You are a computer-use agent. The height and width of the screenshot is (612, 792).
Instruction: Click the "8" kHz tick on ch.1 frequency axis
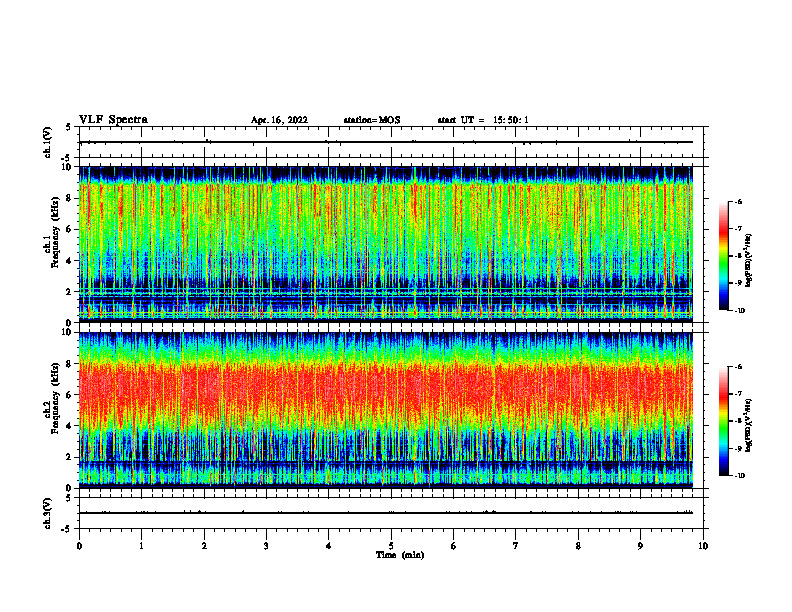(69, 198)
